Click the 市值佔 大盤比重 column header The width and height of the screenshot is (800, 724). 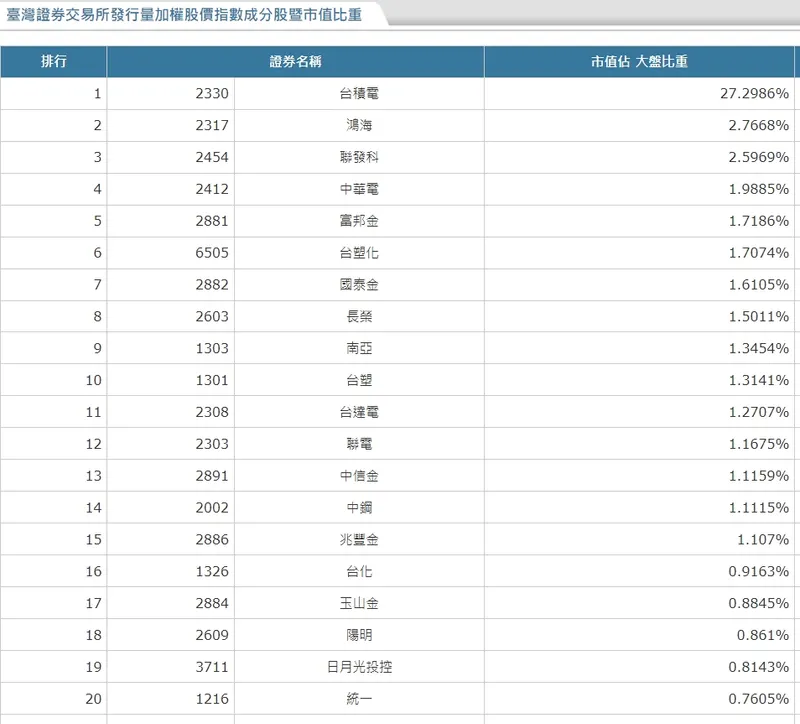click(x=639, y=62)
